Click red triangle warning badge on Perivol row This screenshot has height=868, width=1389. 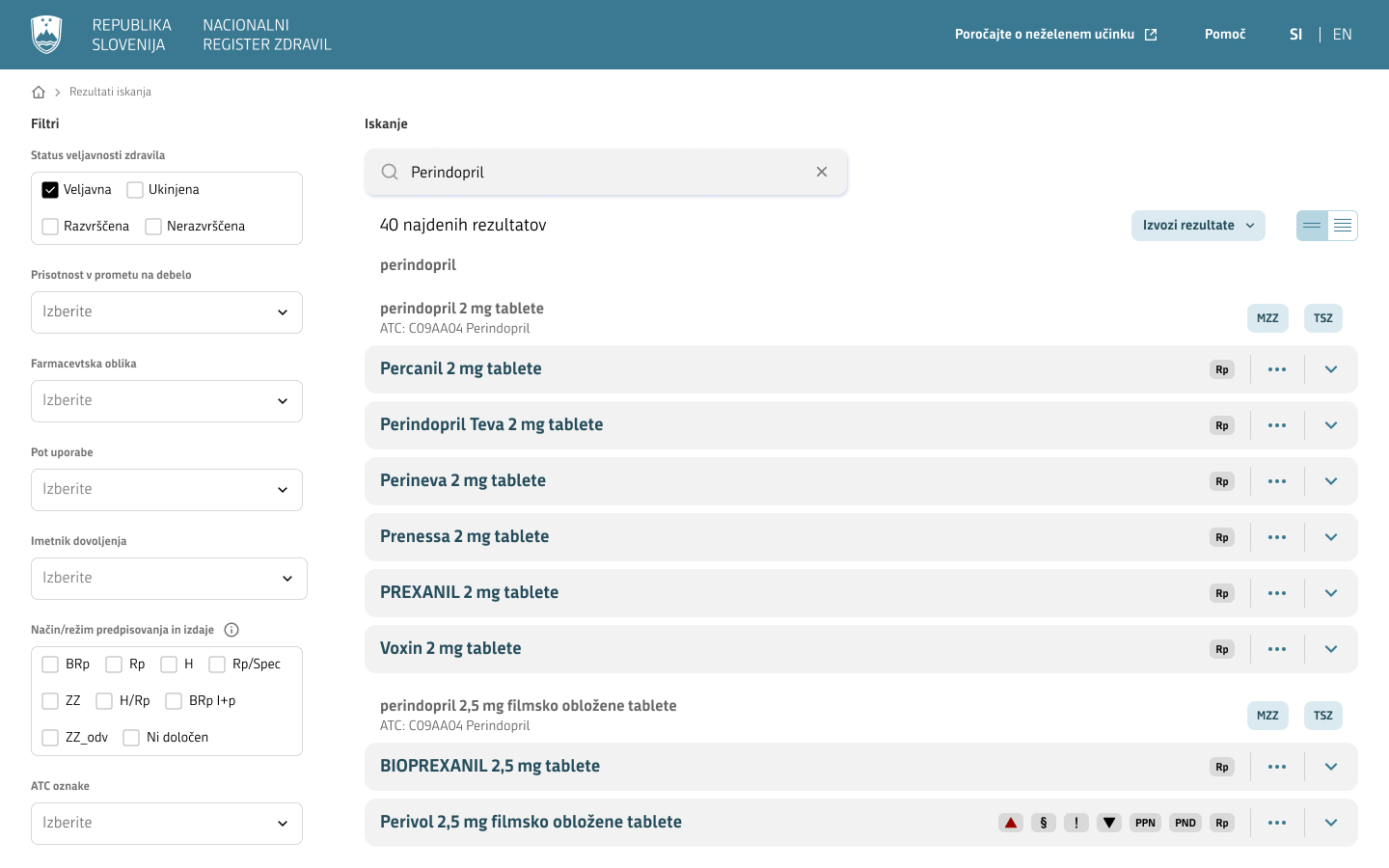point(1011,823)
